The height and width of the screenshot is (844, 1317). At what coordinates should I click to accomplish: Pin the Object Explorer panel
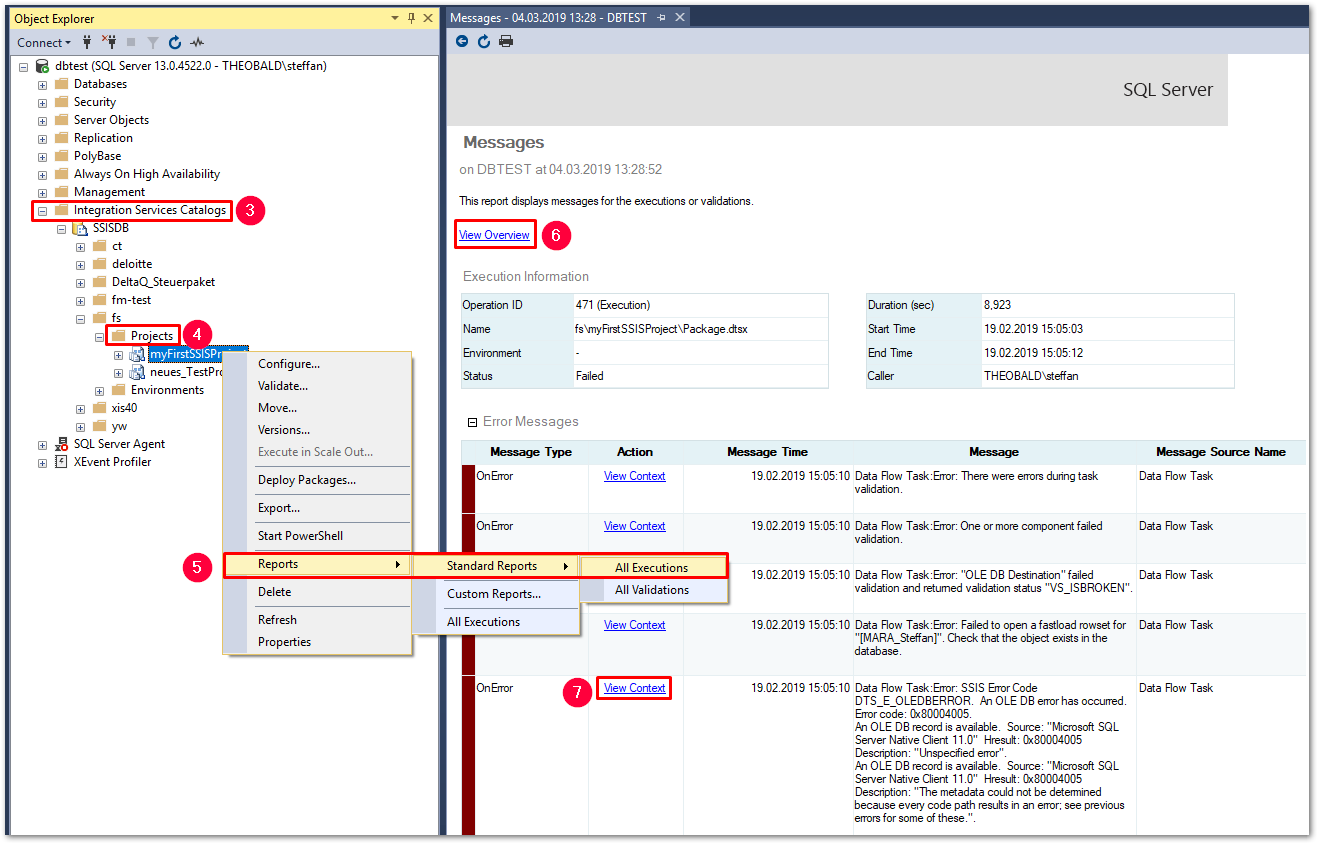tap(410, 18)
